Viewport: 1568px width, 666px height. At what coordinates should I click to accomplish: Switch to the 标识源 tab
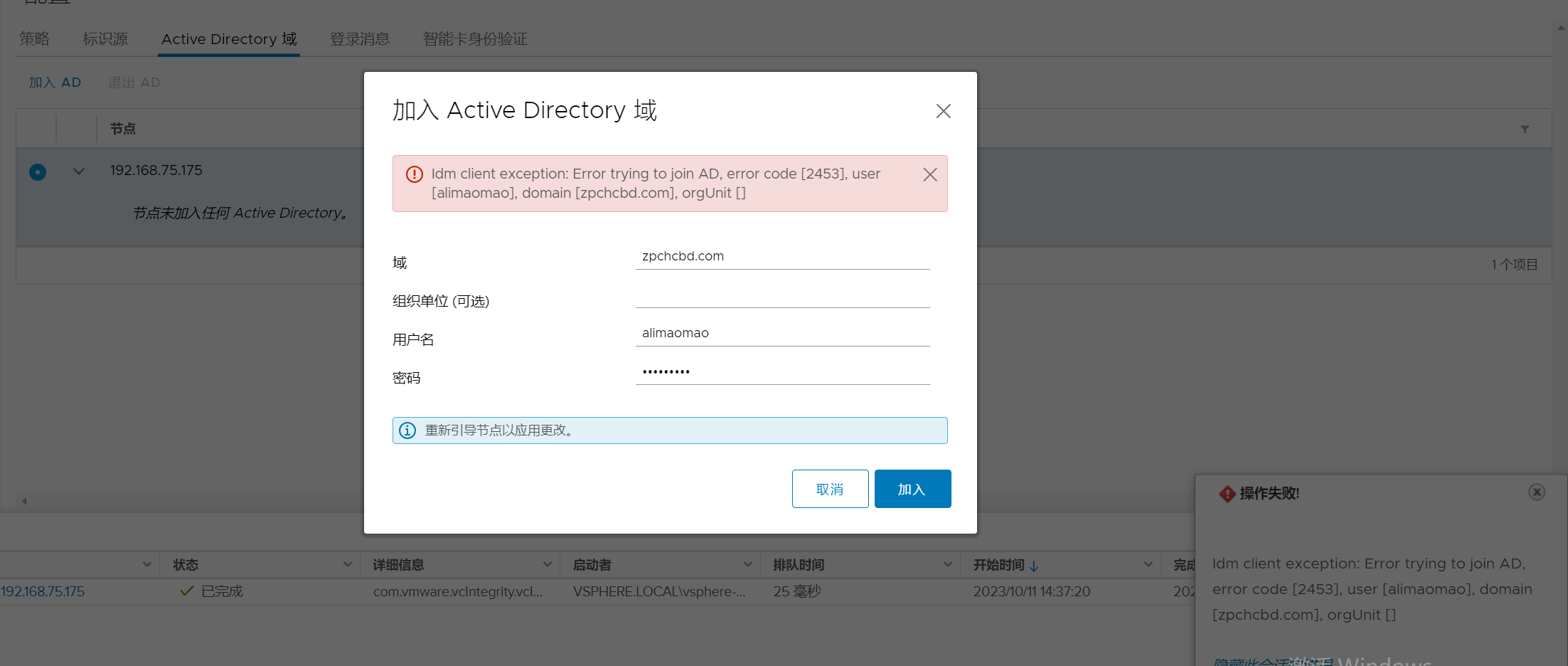pos(105,38)
